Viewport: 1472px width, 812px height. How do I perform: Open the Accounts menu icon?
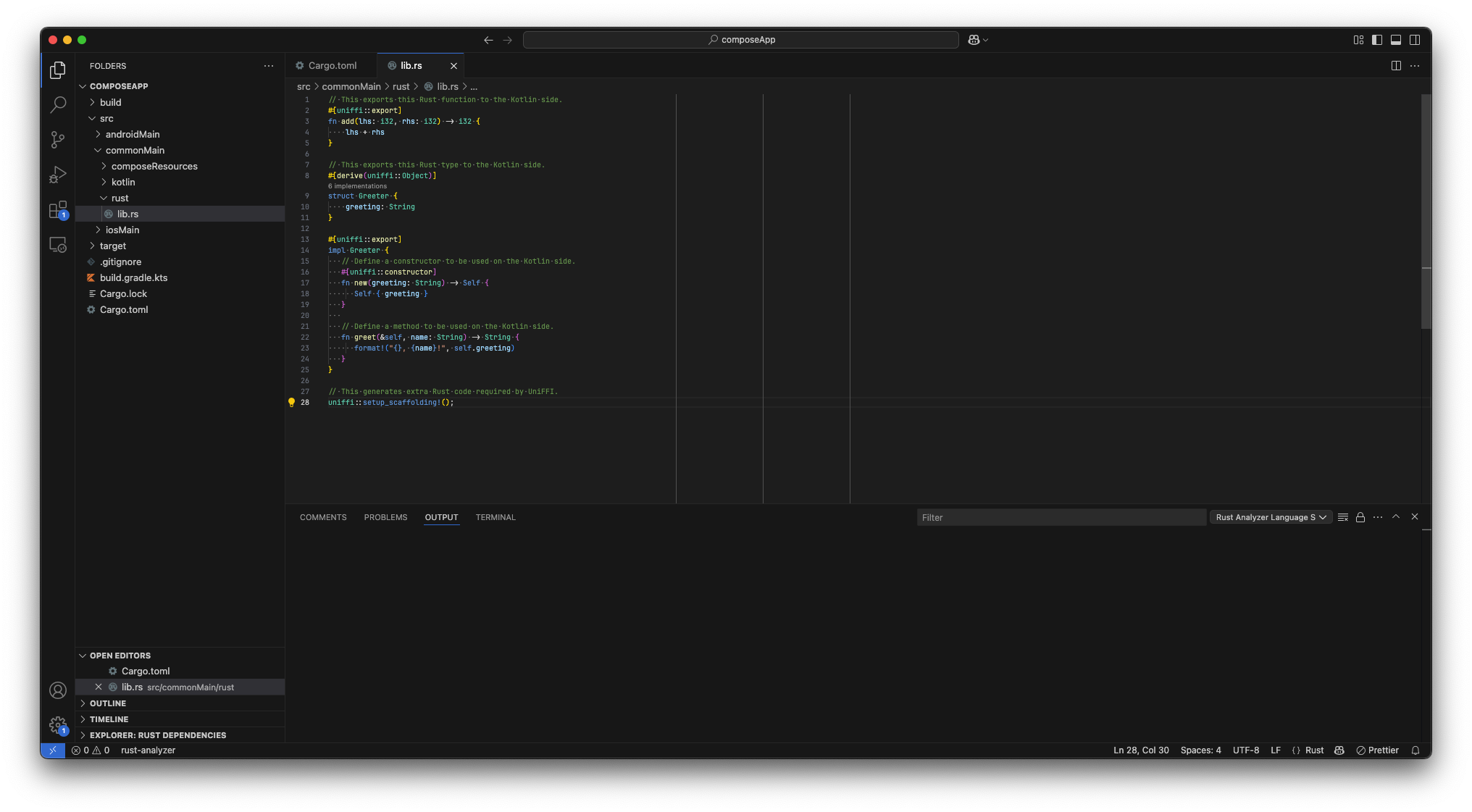click(x=58, y=690)
